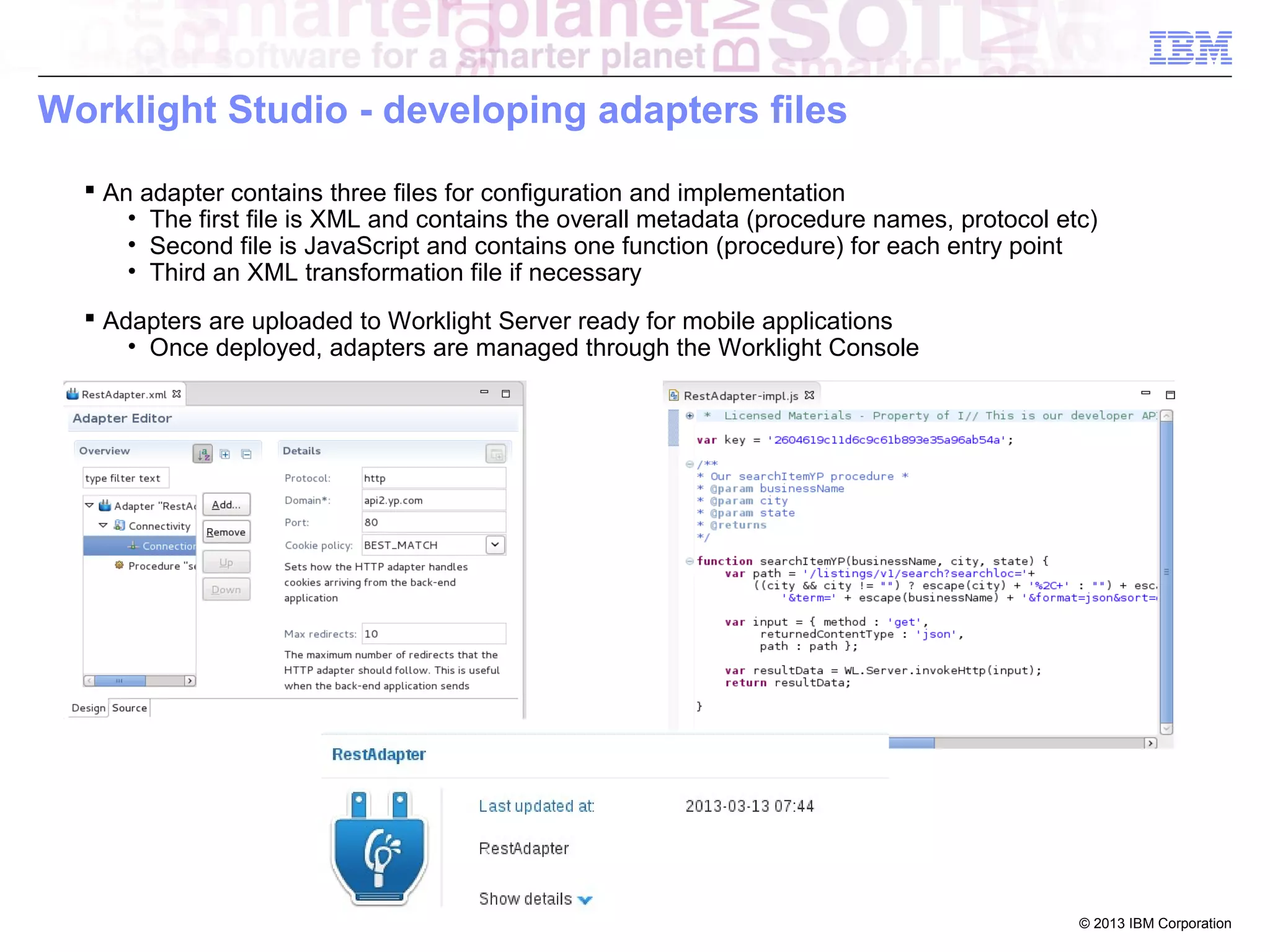This screenshot has height=952, width=1270.
Task: Minimize the RestAdapter-impl.js editor pane
Action: (x=1146, y=393)
